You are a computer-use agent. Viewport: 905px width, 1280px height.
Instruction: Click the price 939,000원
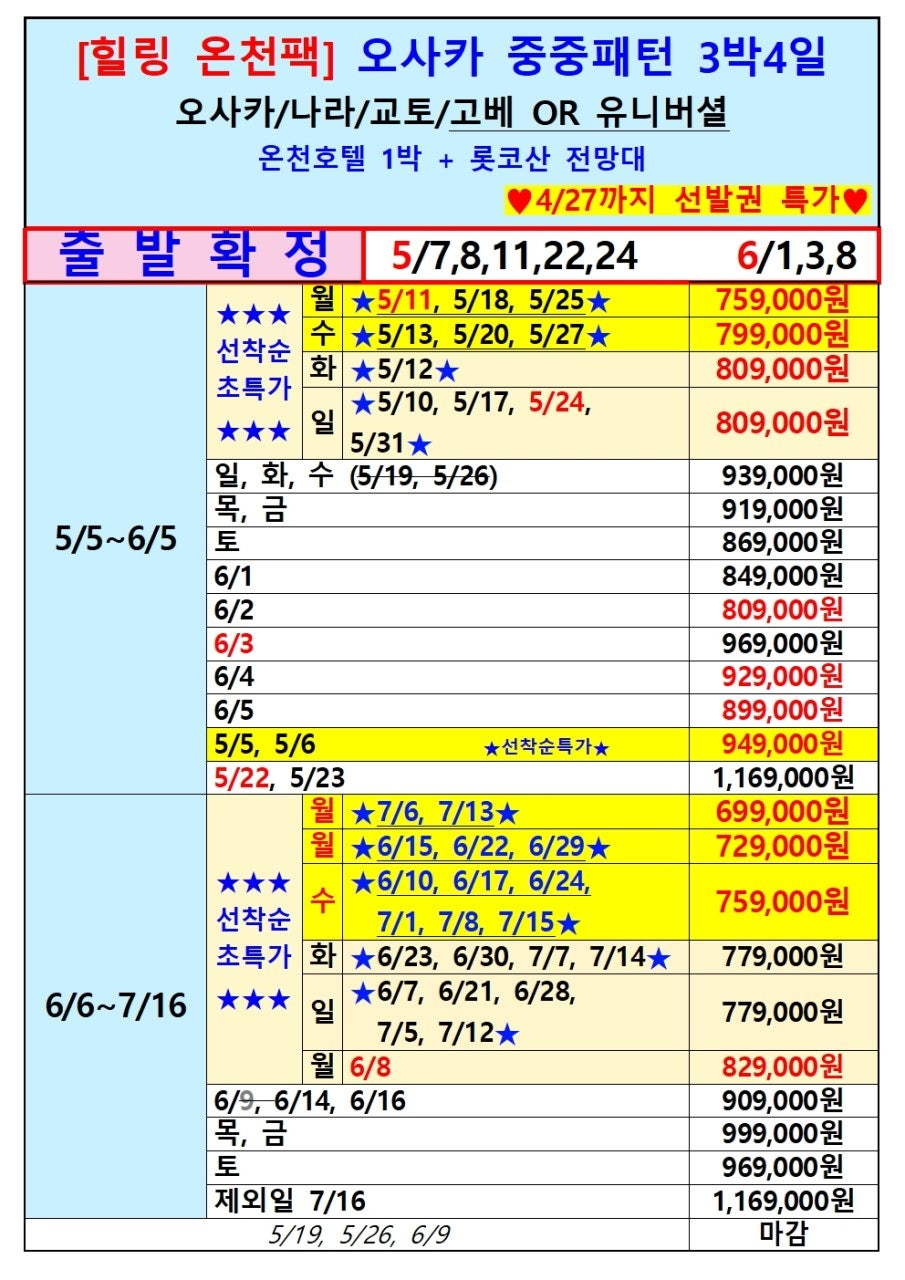(783, 477)
